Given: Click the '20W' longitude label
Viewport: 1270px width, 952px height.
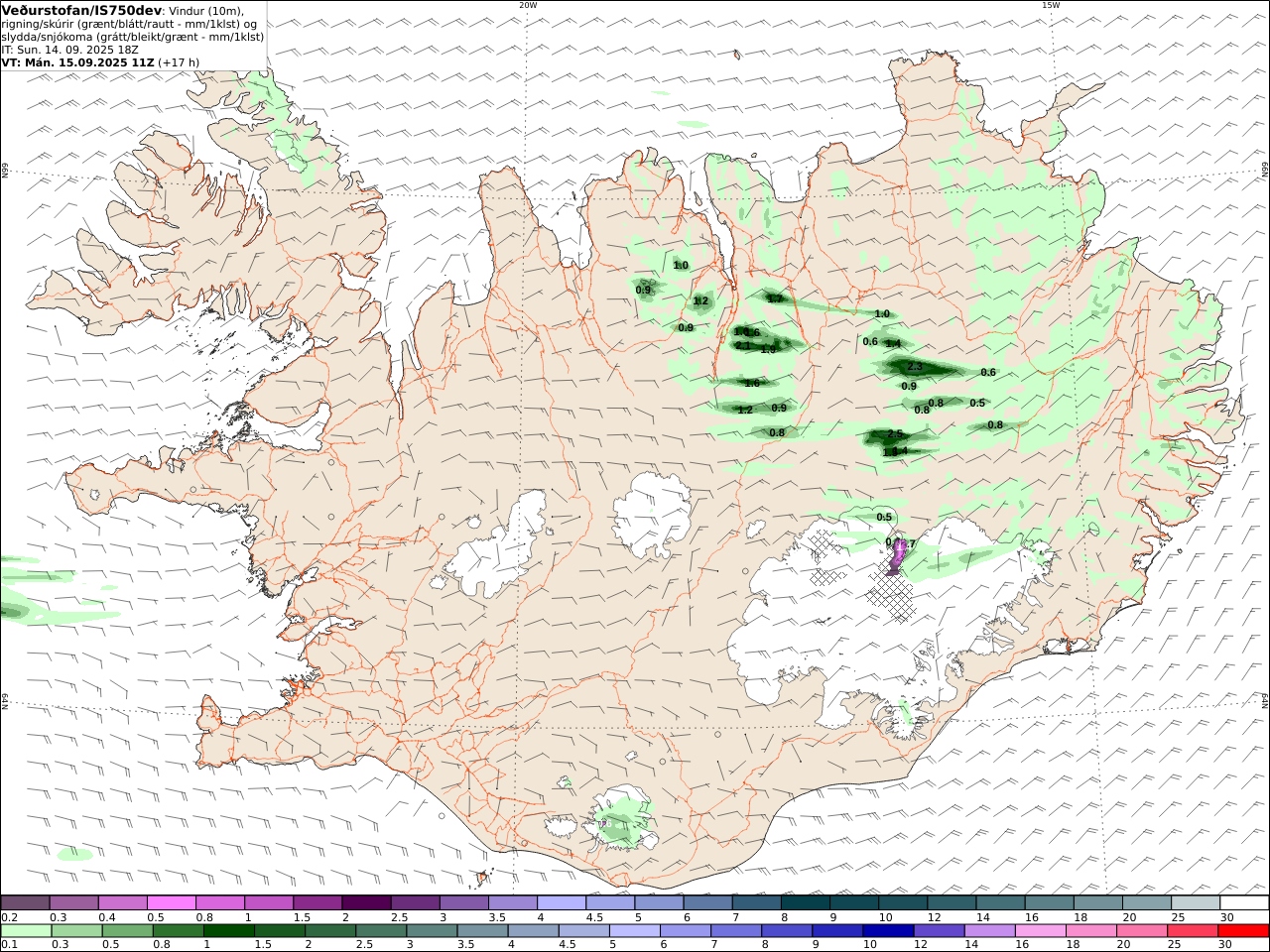Looking at the screenshot, I should (528, 5).
